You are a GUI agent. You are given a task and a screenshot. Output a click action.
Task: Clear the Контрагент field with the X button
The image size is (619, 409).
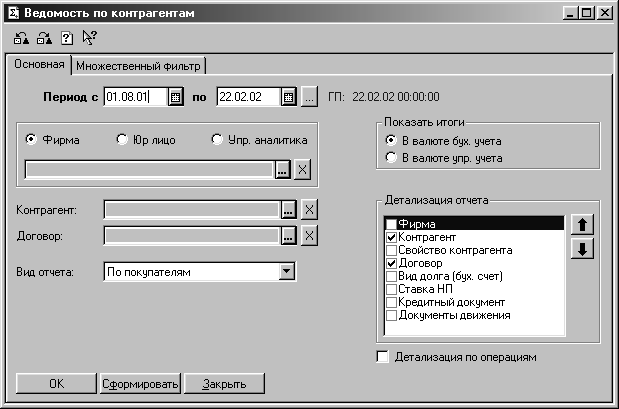(309, 209)
